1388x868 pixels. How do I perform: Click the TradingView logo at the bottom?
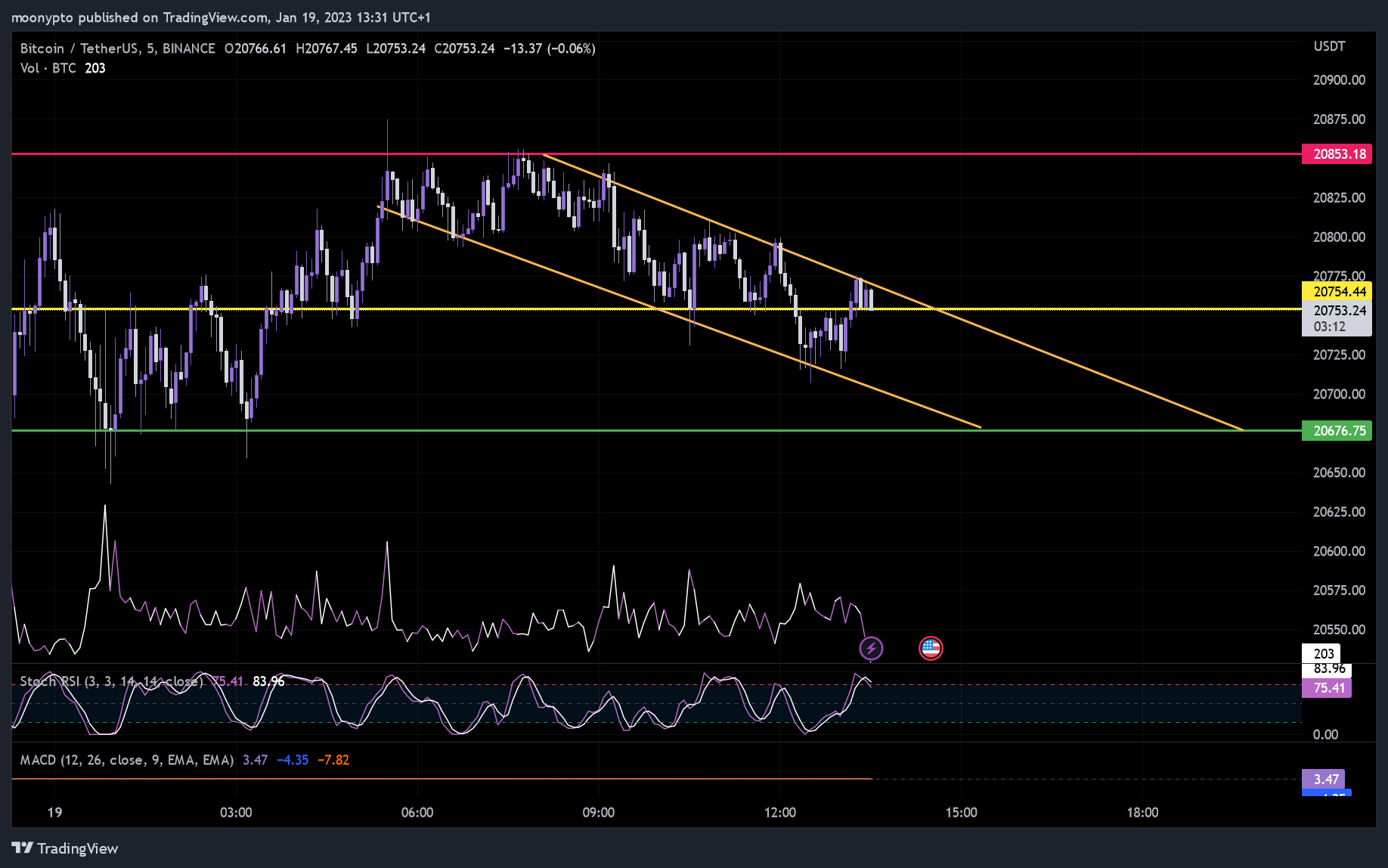click(65, 848)
